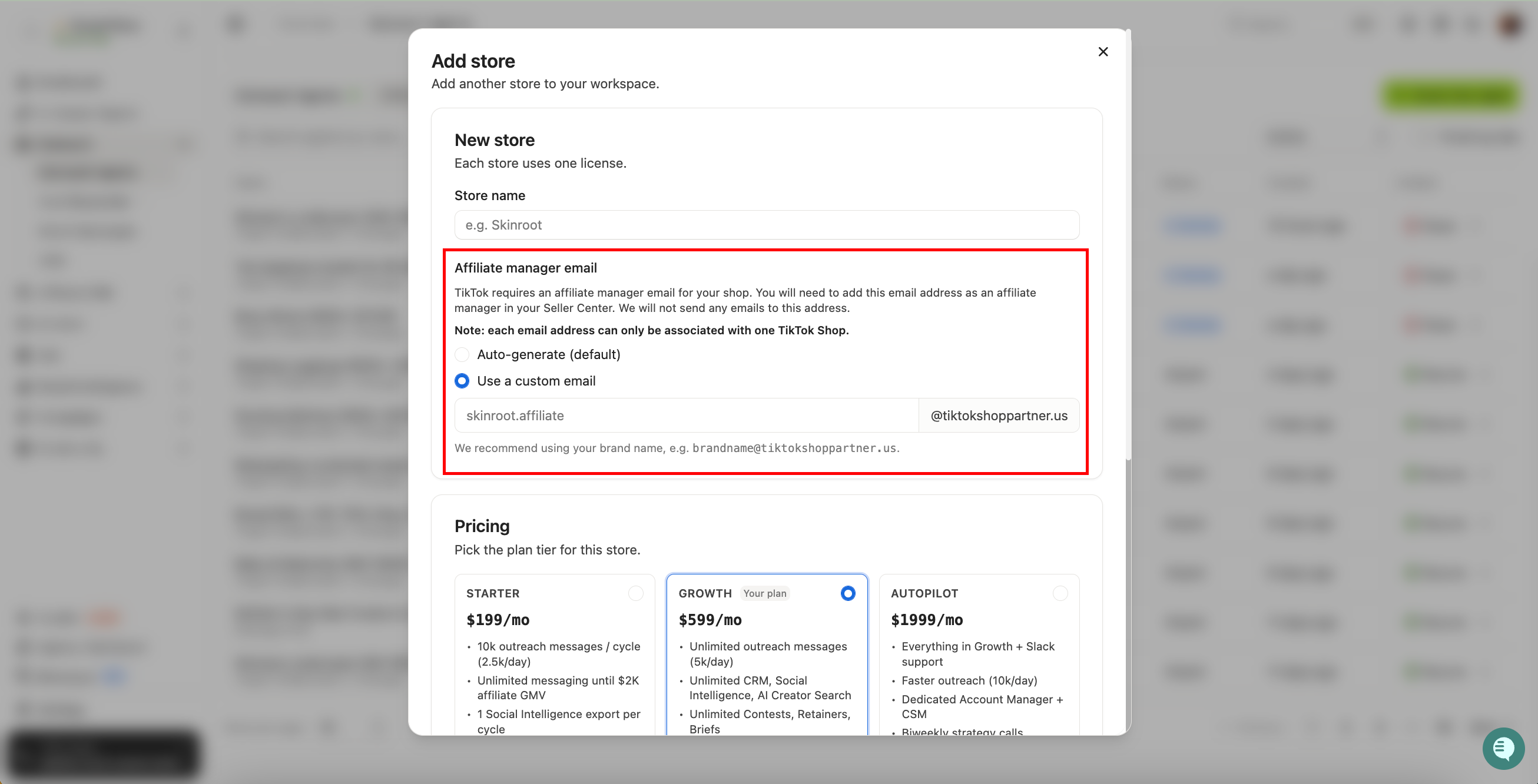Click the @tiktokshoppartner.us domain suffix
Screen dimensions: 1538x784
[x=999, y=416]
